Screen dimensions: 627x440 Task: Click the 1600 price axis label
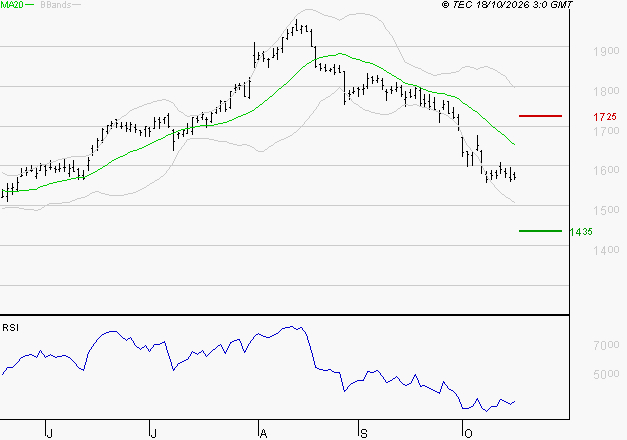(606, 170)
